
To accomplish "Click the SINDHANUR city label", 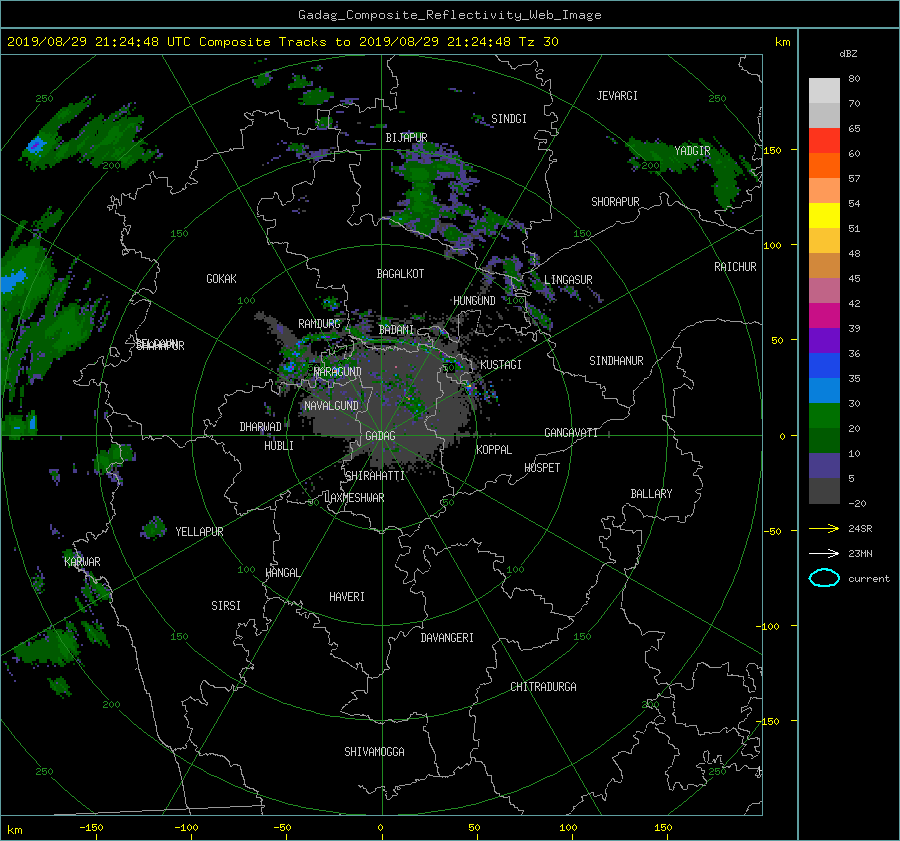I will [616, 361].
